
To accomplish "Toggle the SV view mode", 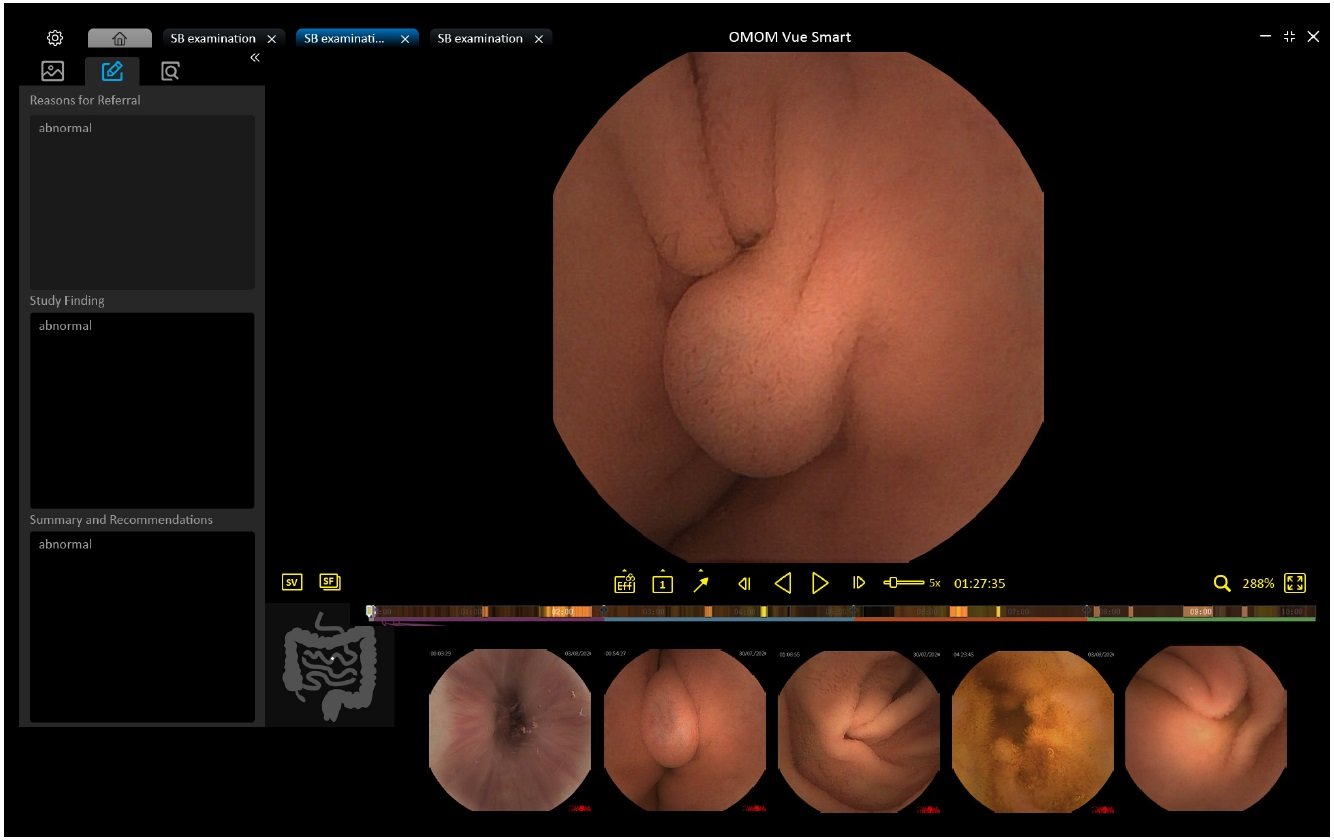I will [x=292, y=582].
